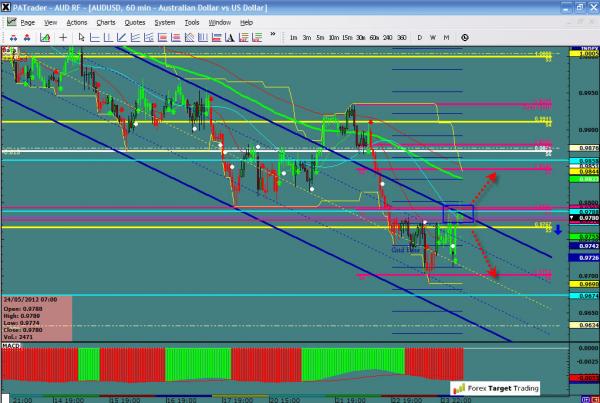Switch chart to 15m timeframe
Screen dimensions: 600x403
[x=345, y=37]
